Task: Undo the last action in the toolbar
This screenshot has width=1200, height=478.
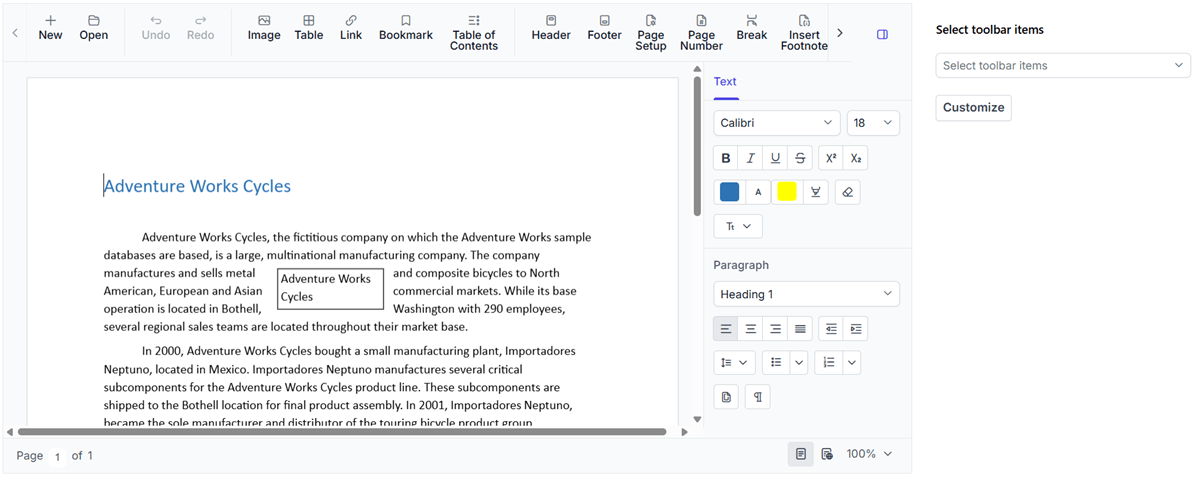Action: (x=156, y=28)
